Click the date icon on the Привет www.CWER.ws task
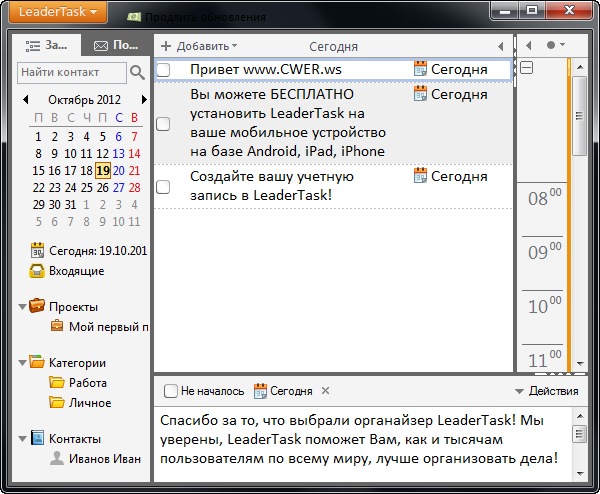 pos(421,68)
